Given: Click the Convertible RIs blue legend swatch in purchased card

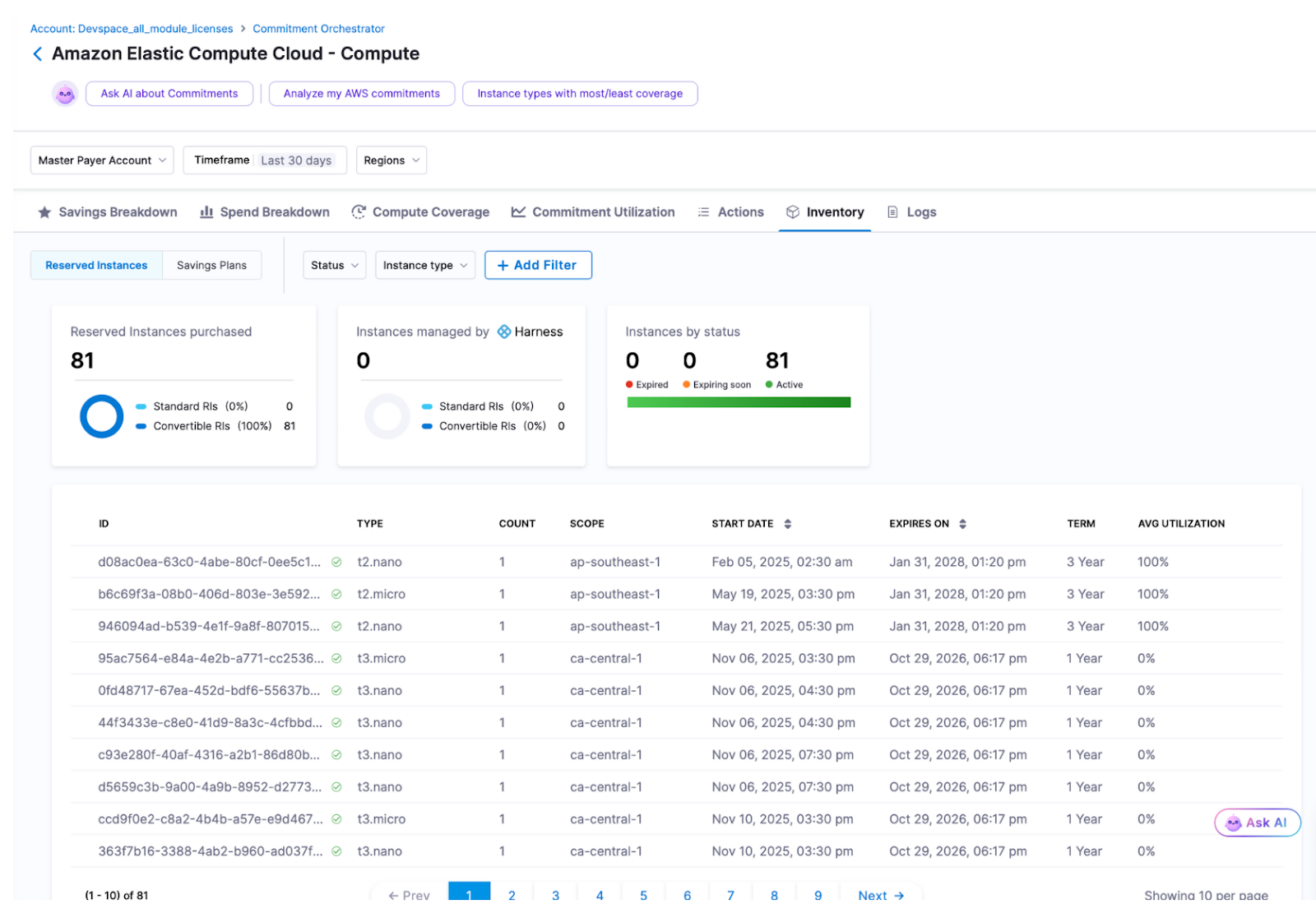Looking at the screenshot, I should [141, 426].
